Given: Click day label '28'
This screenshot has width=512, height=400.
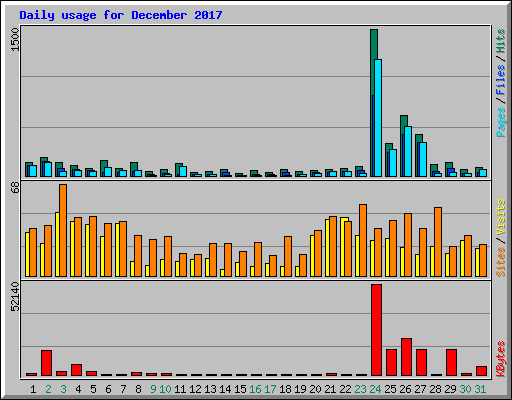Looking at the screenshot, I should tap(435, 389).
